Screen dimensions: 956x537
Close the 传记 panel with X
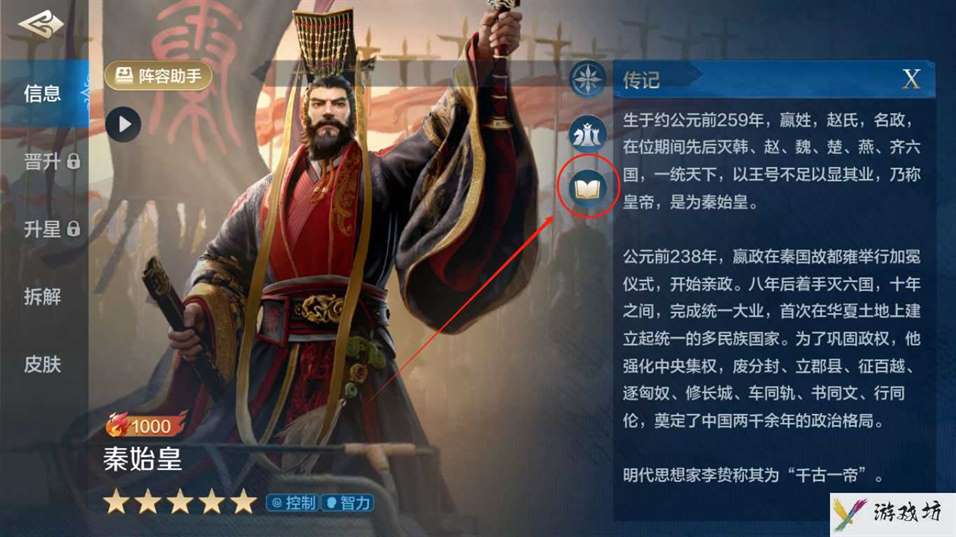(x=911, y=79)
